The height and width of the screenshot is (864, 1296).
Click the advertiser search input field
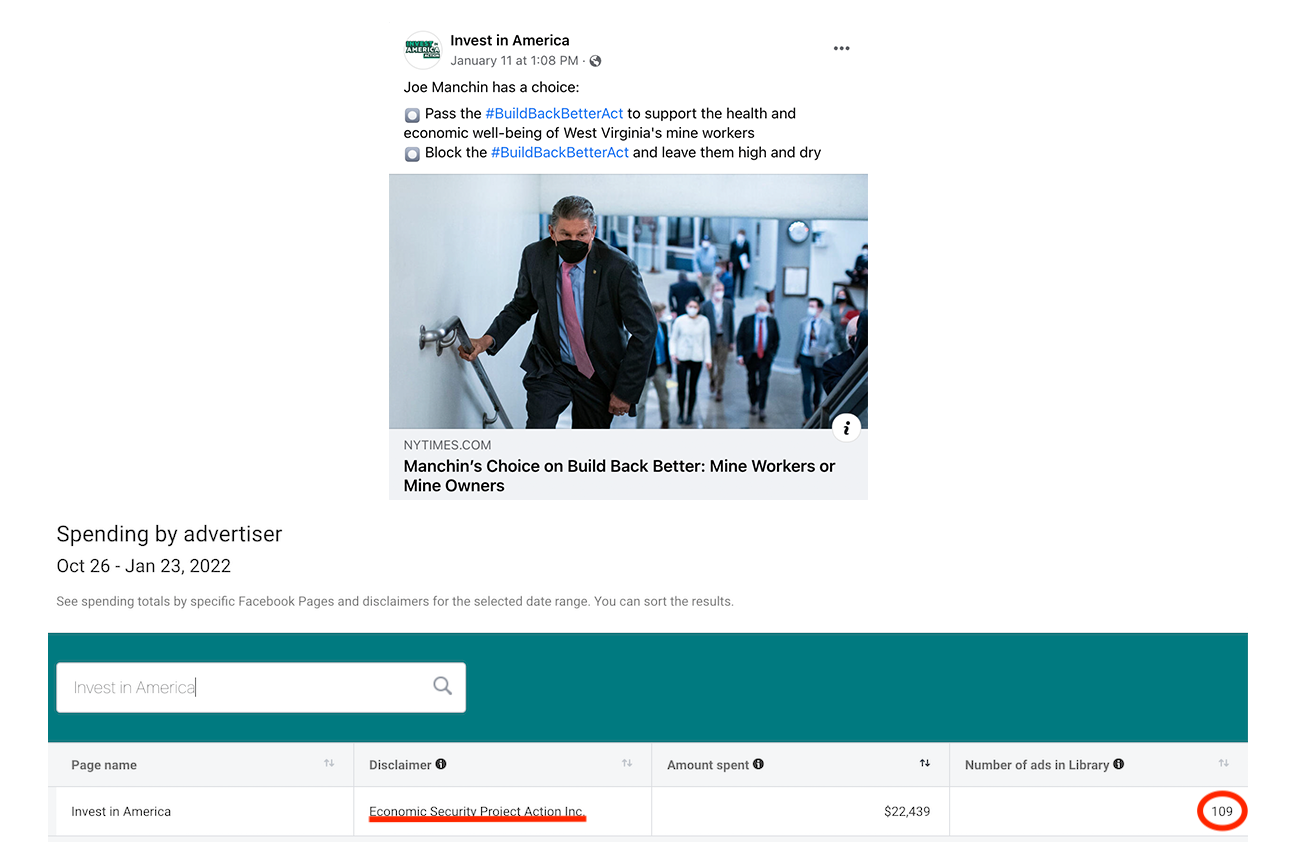pos(261,687)
